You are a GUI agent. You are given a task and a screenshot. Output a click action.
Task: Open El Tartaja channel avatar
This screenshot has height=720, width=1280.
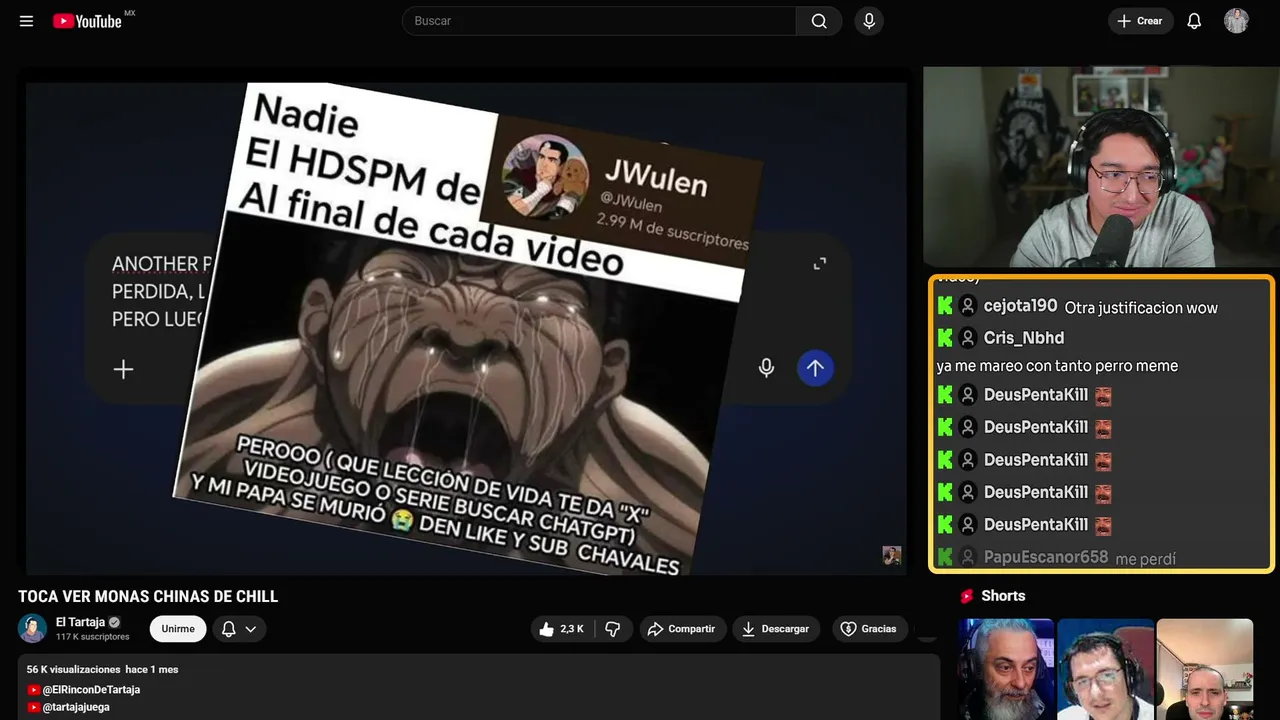click(33, 628)
